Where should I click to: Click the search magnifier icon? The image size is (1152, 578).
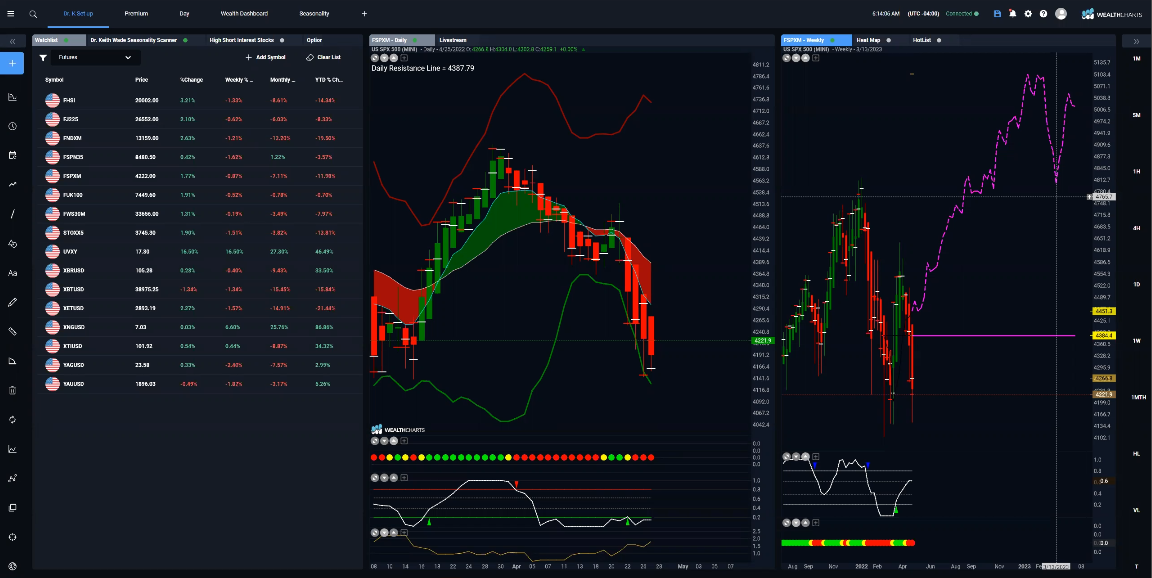click(33, 13)
